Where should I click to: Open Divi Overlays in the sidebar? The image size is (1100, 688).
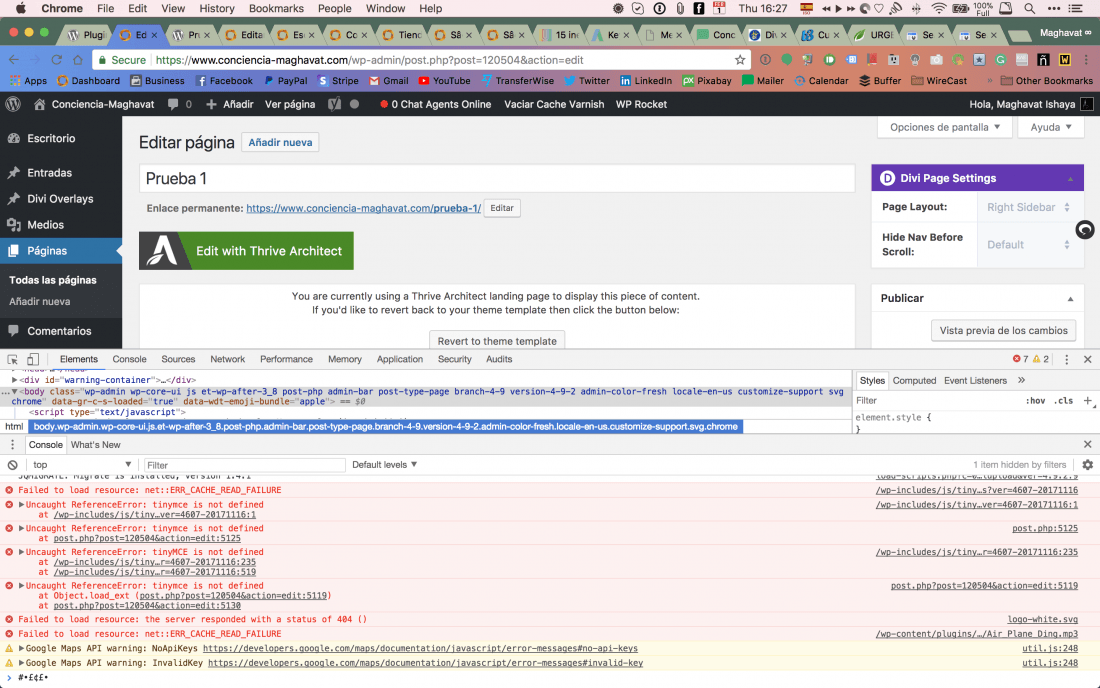(x=61, y=199)
